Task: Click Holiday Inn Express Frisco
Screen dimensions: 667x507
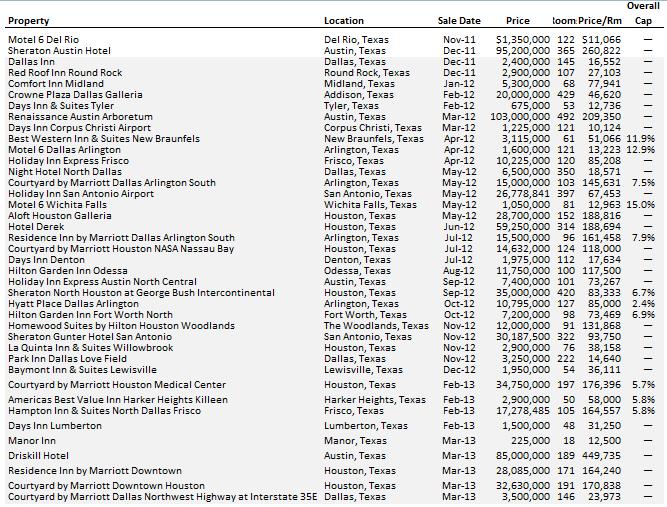Action: [x=68, y=161]
